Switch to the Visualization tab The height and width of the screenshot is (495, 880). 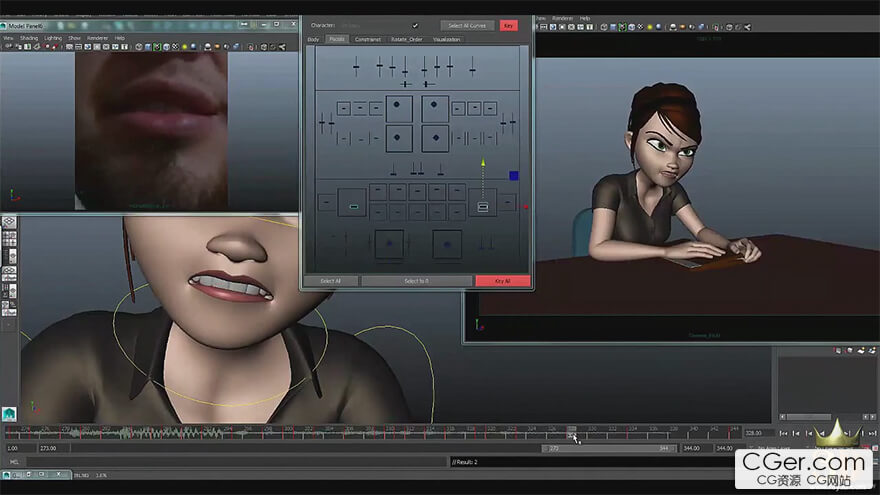coord(447,39)
